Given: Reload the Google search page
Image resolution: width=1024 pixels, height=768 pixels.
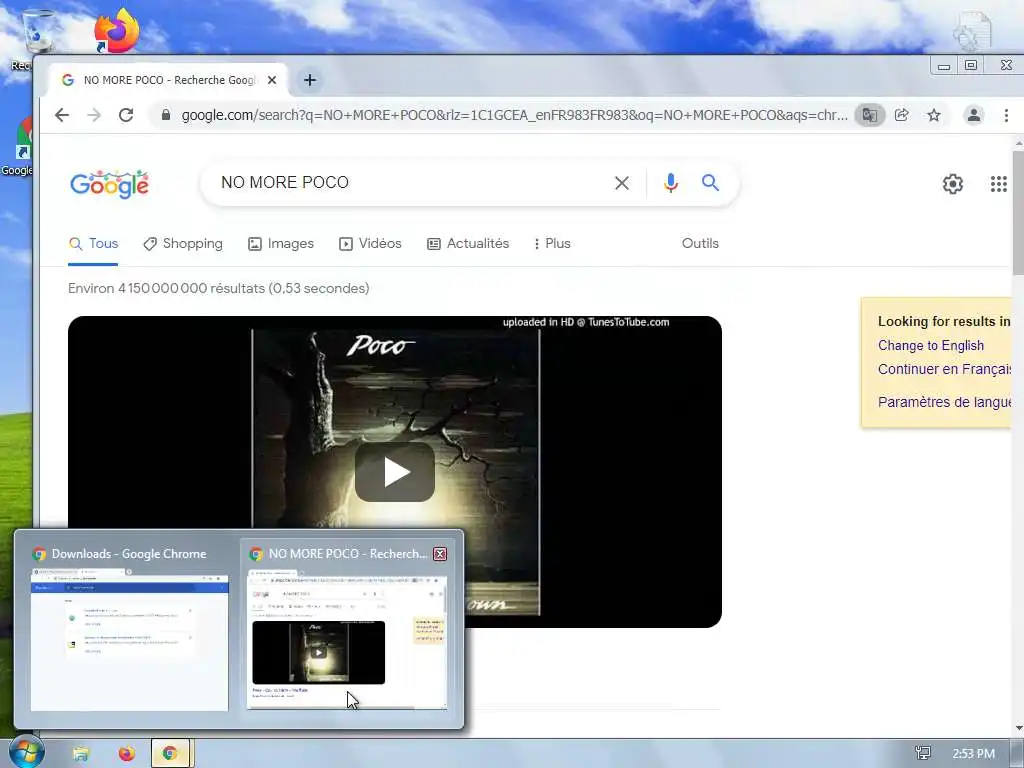Looking at the screenshot, I should (126, 115).
